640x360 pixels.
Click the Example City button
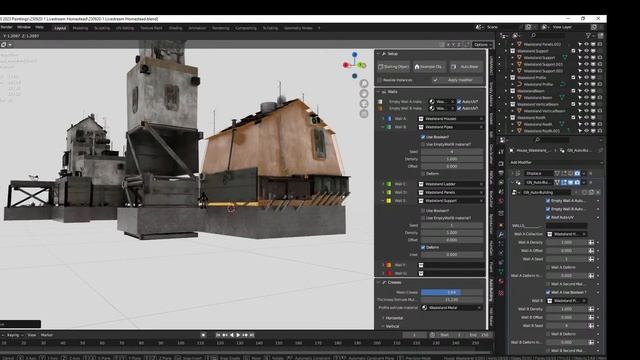click(429, 67)
